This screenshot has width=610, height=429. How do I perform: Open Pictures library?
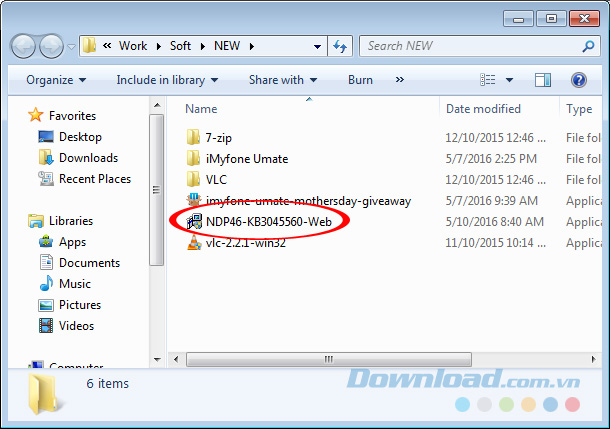[x=80, y=305]
